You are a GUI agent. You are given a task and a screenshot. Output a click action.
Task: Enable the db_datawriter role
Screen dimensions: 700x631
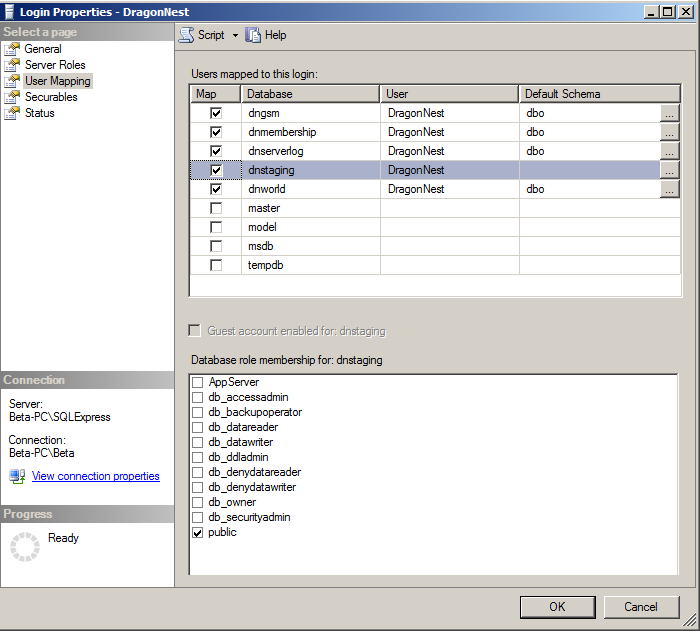coord(197,443)
